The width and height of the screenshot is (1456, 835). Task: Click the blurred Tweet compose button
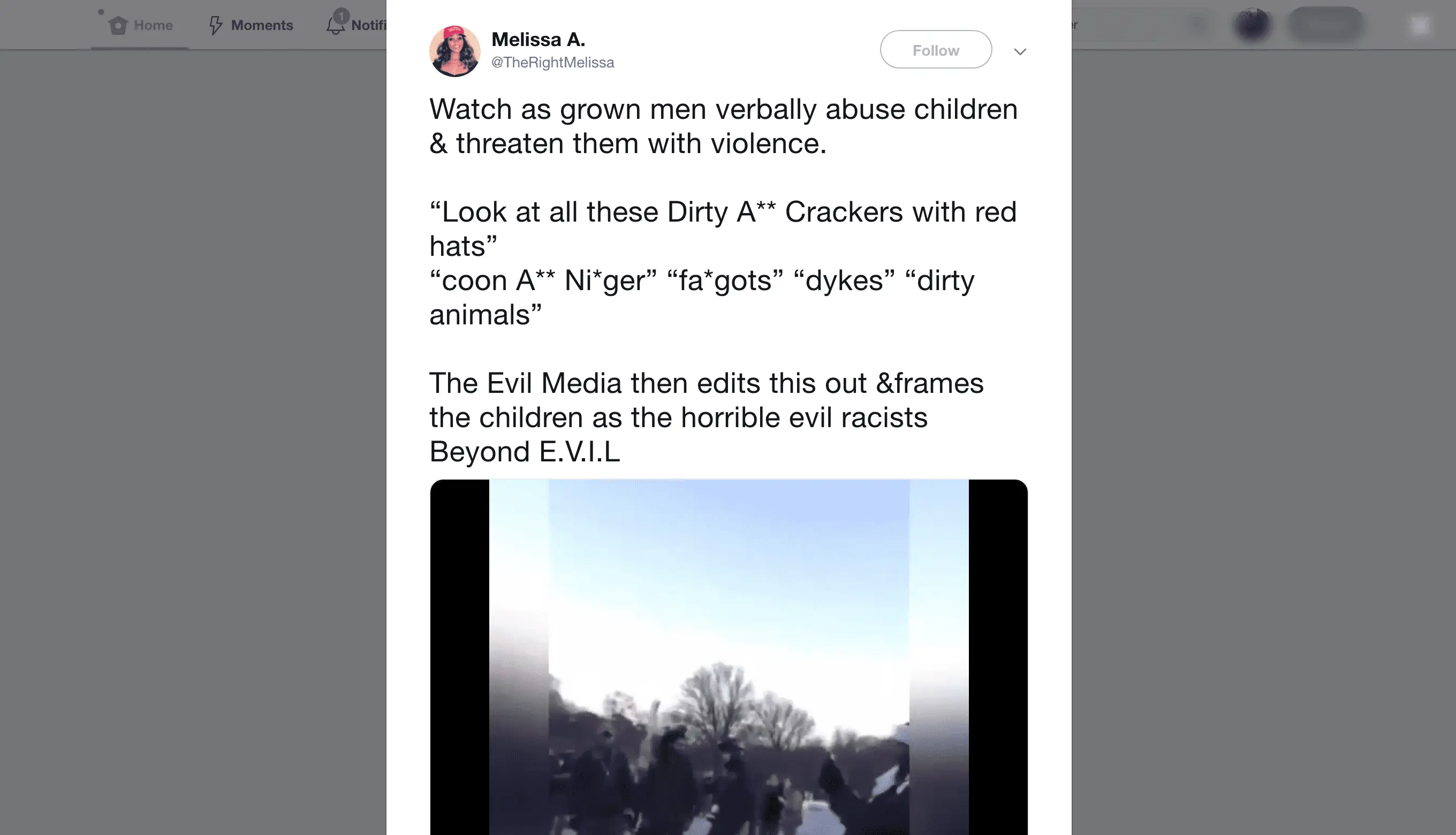click(1326, 25)
